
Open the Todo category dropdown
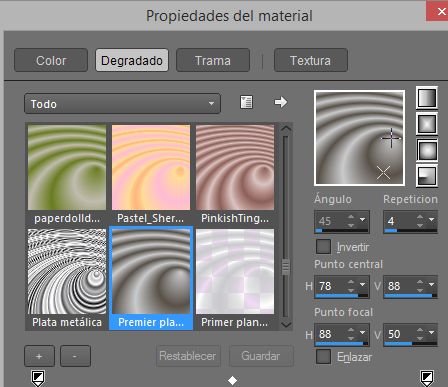[122, 104]
